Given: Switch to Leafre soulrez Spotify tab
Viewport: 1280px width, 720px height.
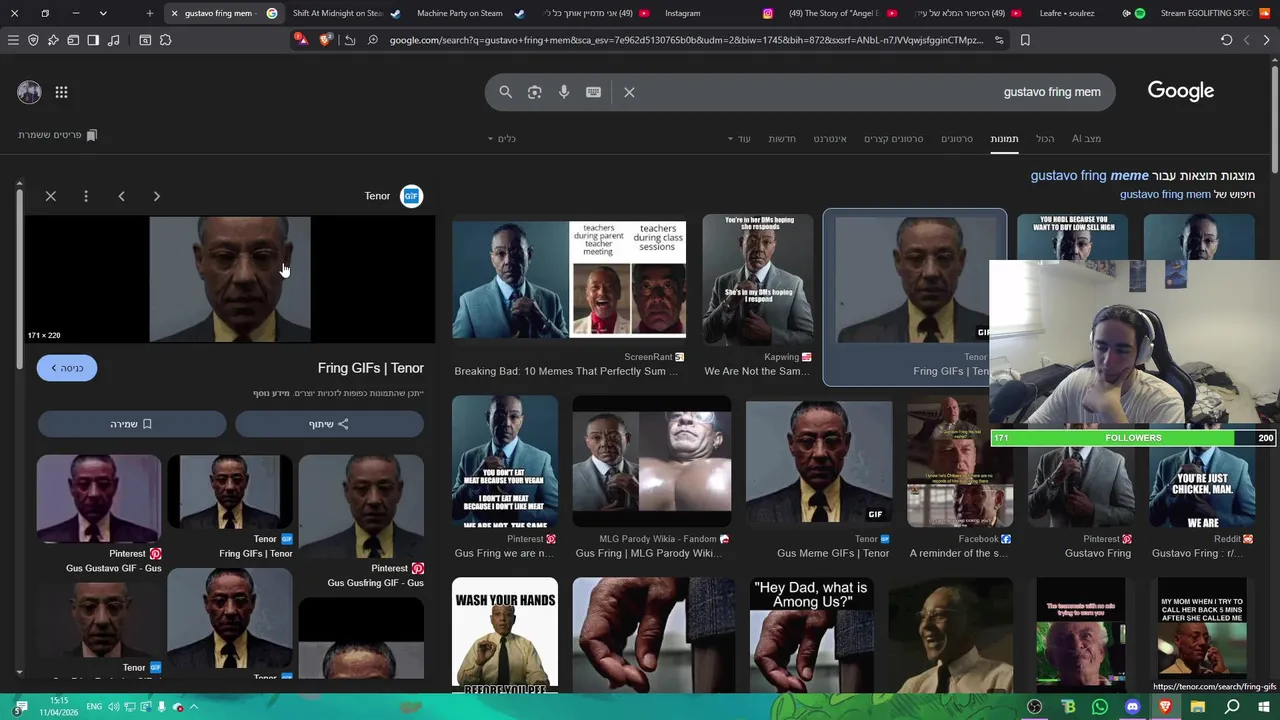Looking at the screenshot, I should coord(1090,13).
